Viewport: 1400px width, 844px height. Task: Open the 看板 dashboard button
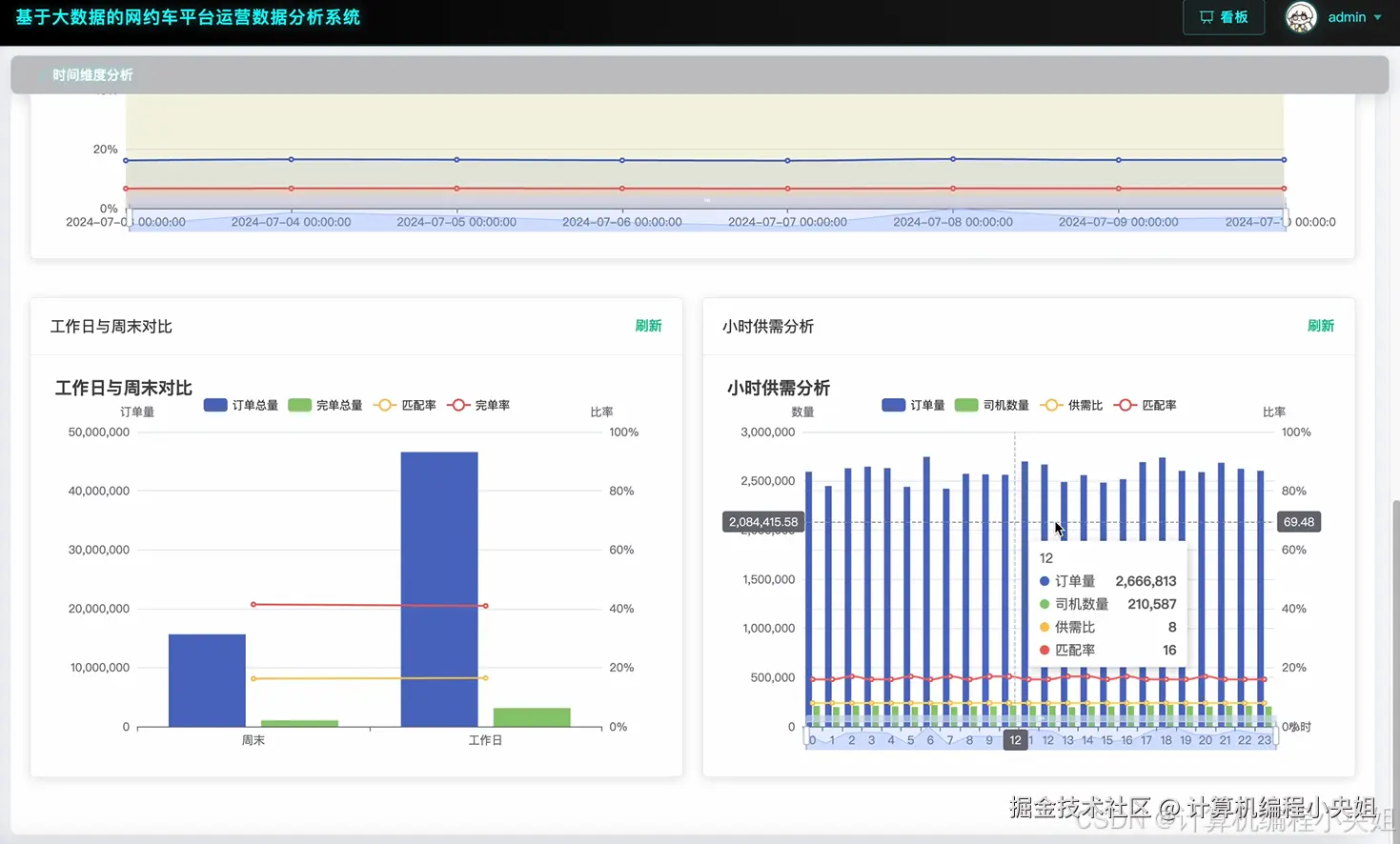click(x=1224, y=17)
